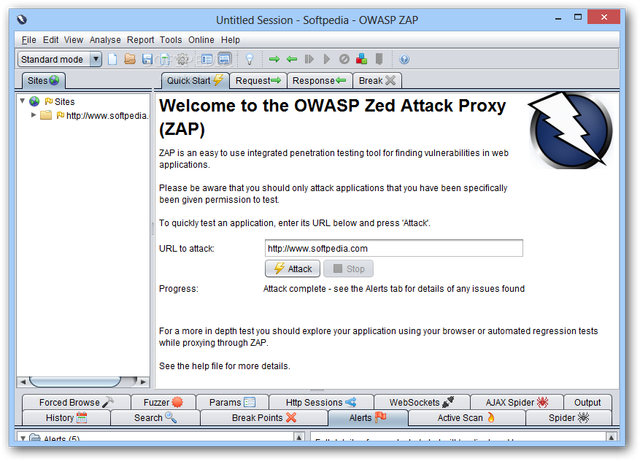Click the gray bookmark toolbar icon

pyautogui.click(x=379, y=60)
